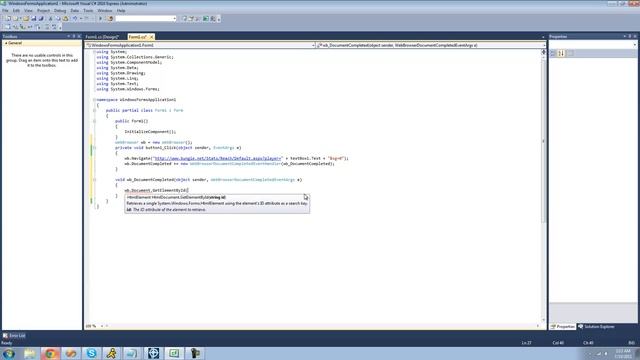Select the Properties bottom tab
The height and width of the screenshot is (360, 640).
[x=562, y=327]
